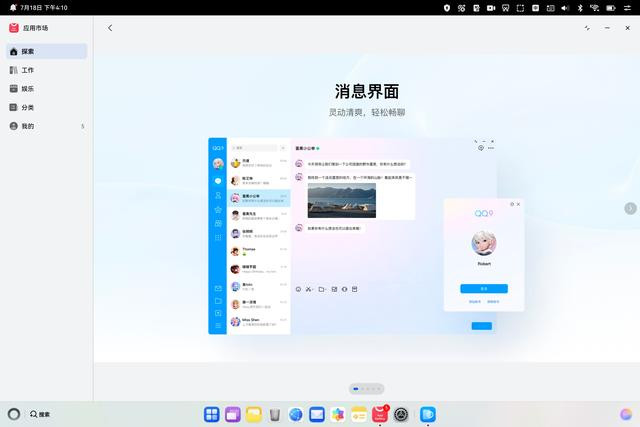This screenshot has width=640, height=427.
Task: Open the 探索 section in sidebar
Action: (x=47, y=51)
